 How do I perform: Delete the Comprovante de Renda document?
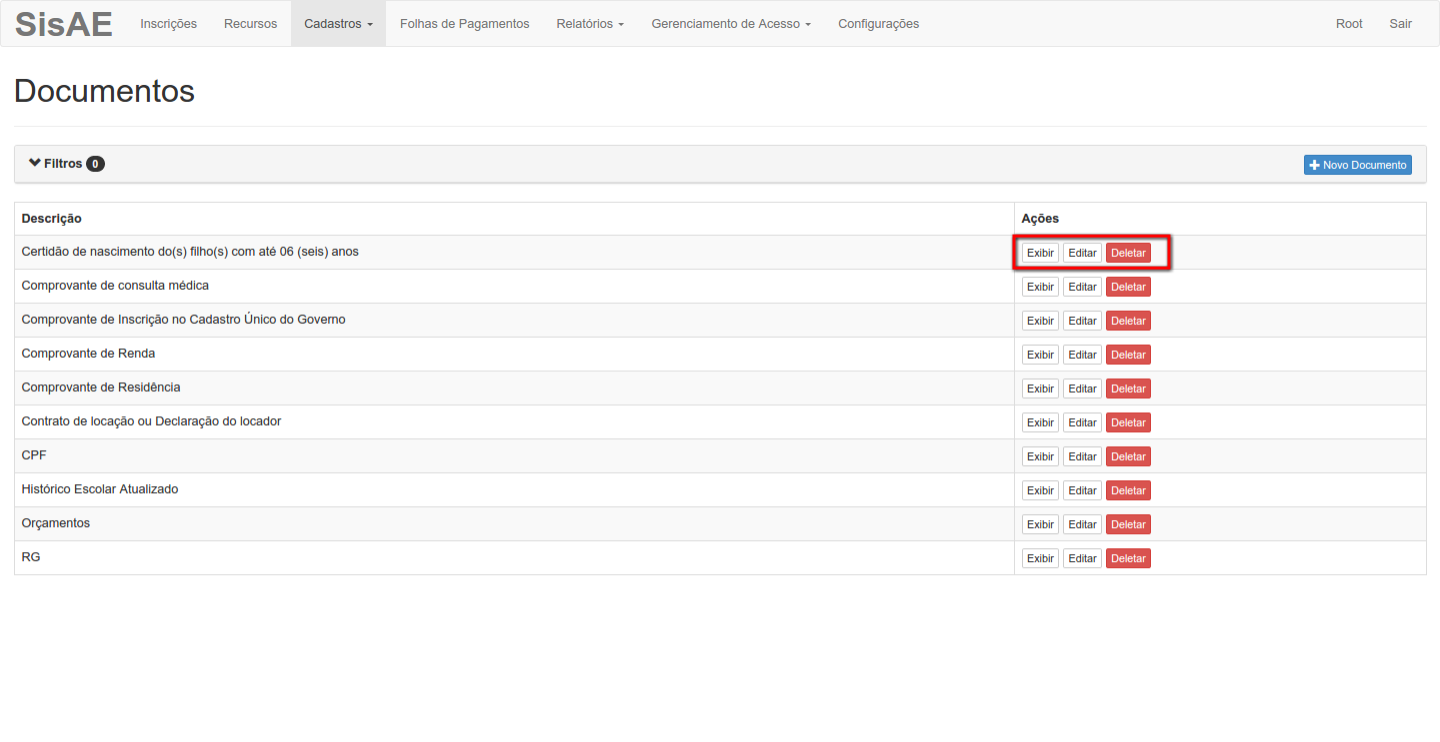[x=1128, y=355]
